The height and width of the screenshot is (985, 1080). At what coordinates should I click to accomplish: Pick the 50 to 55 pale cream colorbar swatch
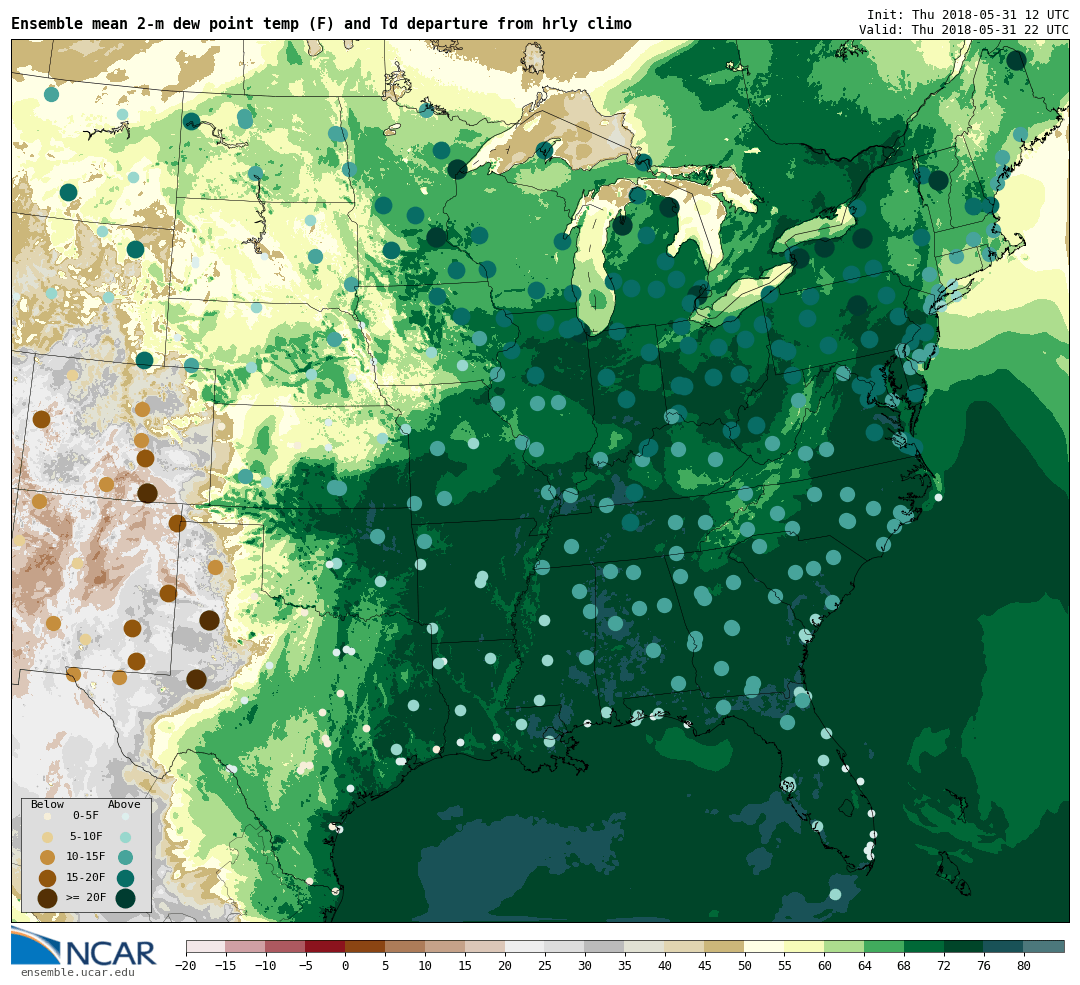[x=765, y=946]
